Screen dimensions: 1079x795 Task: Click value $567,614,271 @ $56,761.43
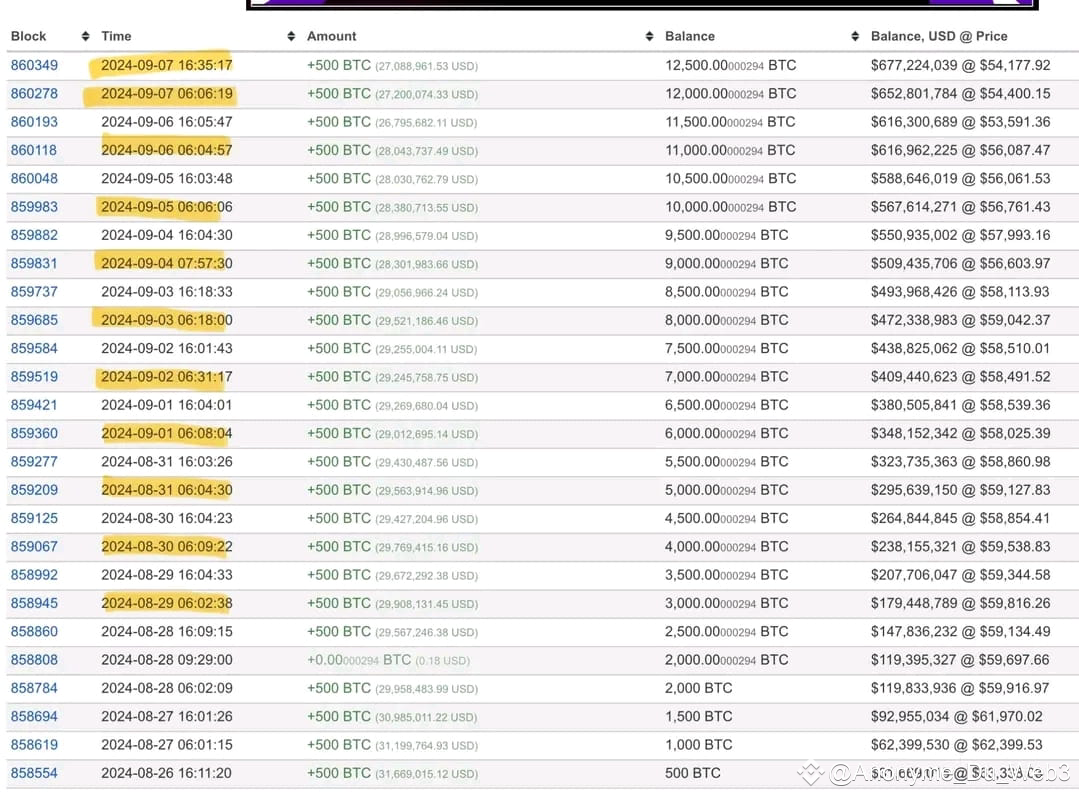961,206
